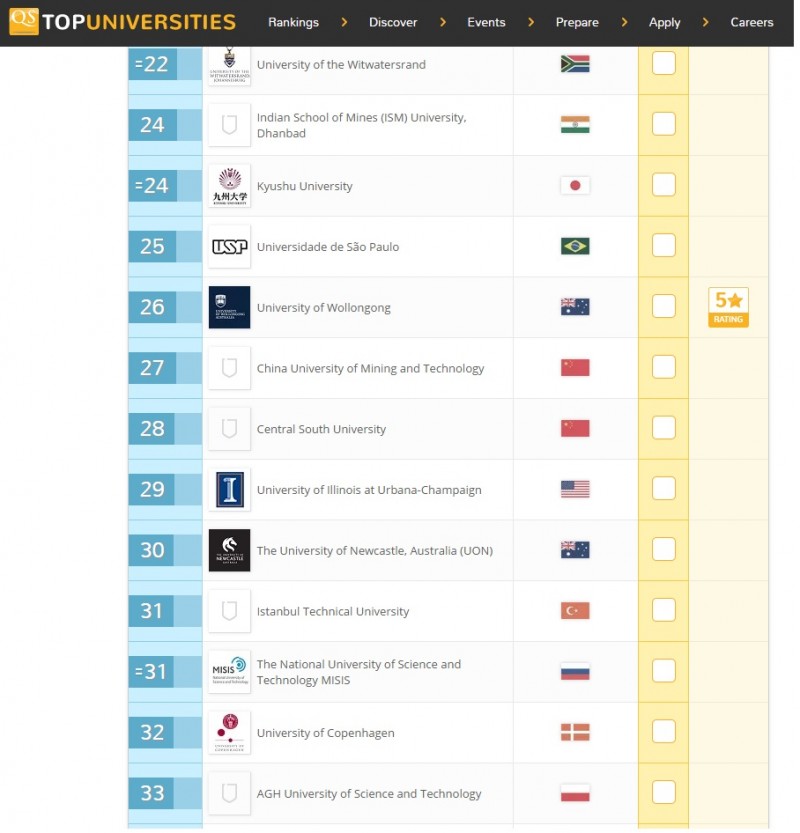Click the Japan flag in Kyushu University row
This screenshot has height=833, width=800.
click(575, 185)
